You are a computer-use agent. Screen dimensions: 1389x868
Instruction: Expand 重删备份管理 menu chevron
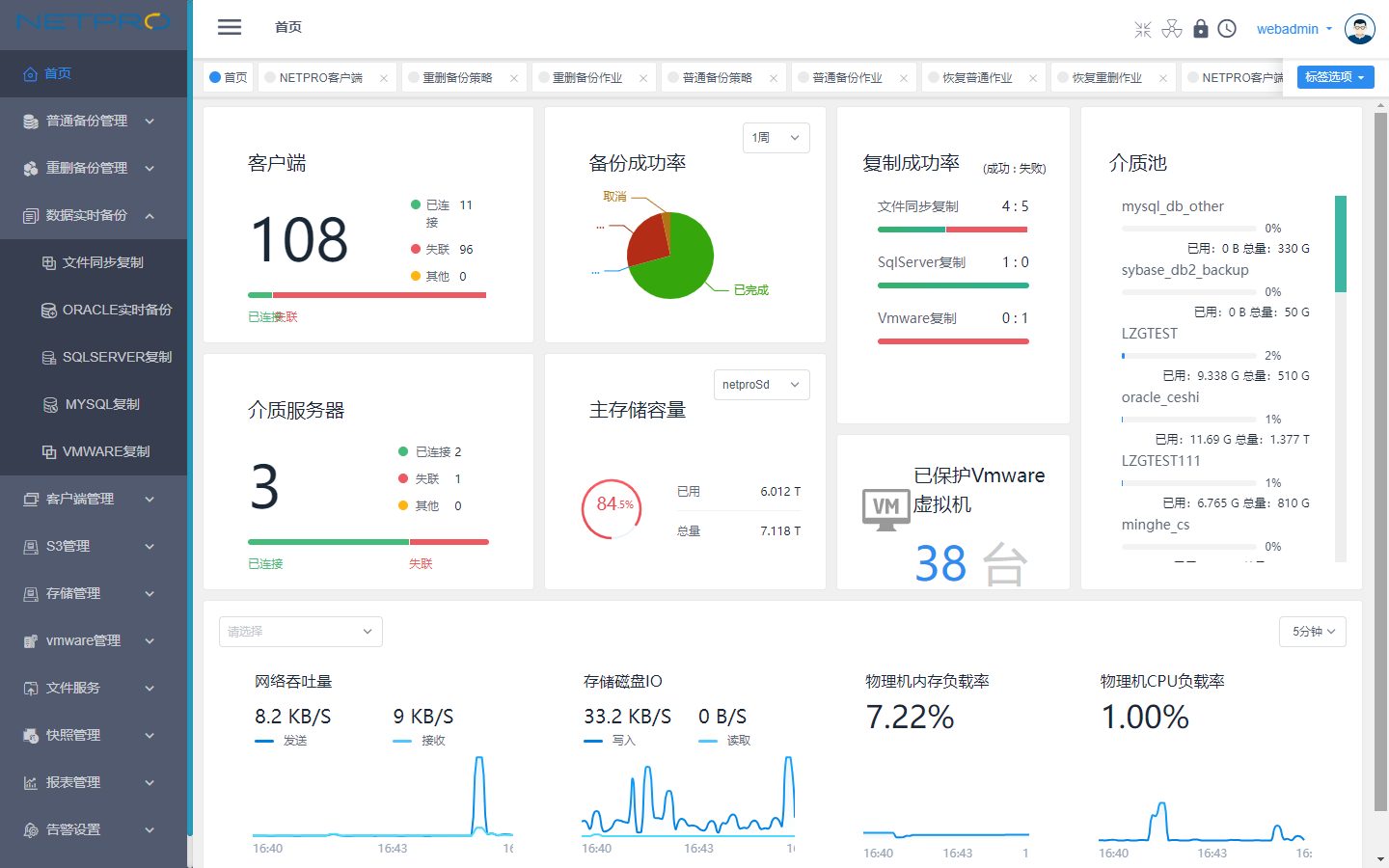click(150, 168)
